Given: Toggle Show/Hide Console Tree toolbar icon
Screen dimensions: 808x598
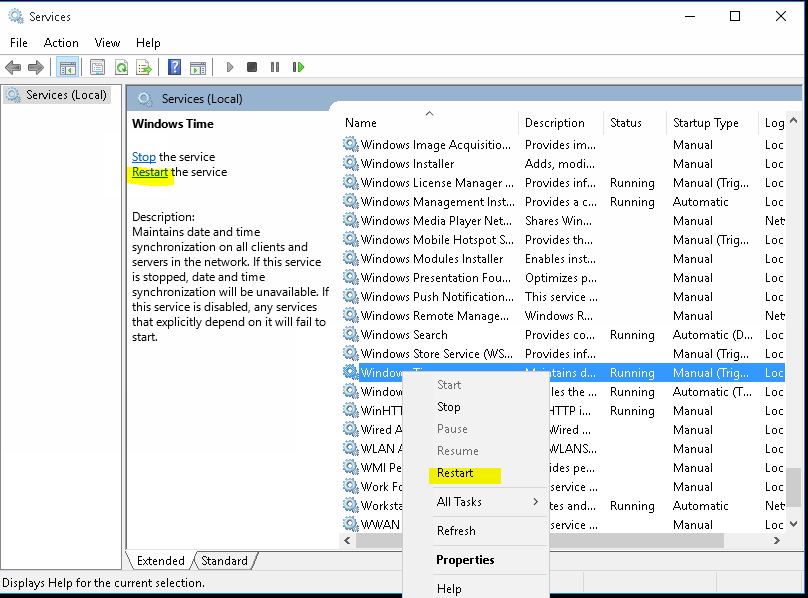Looking at the screenshot, I should (68, 67).
